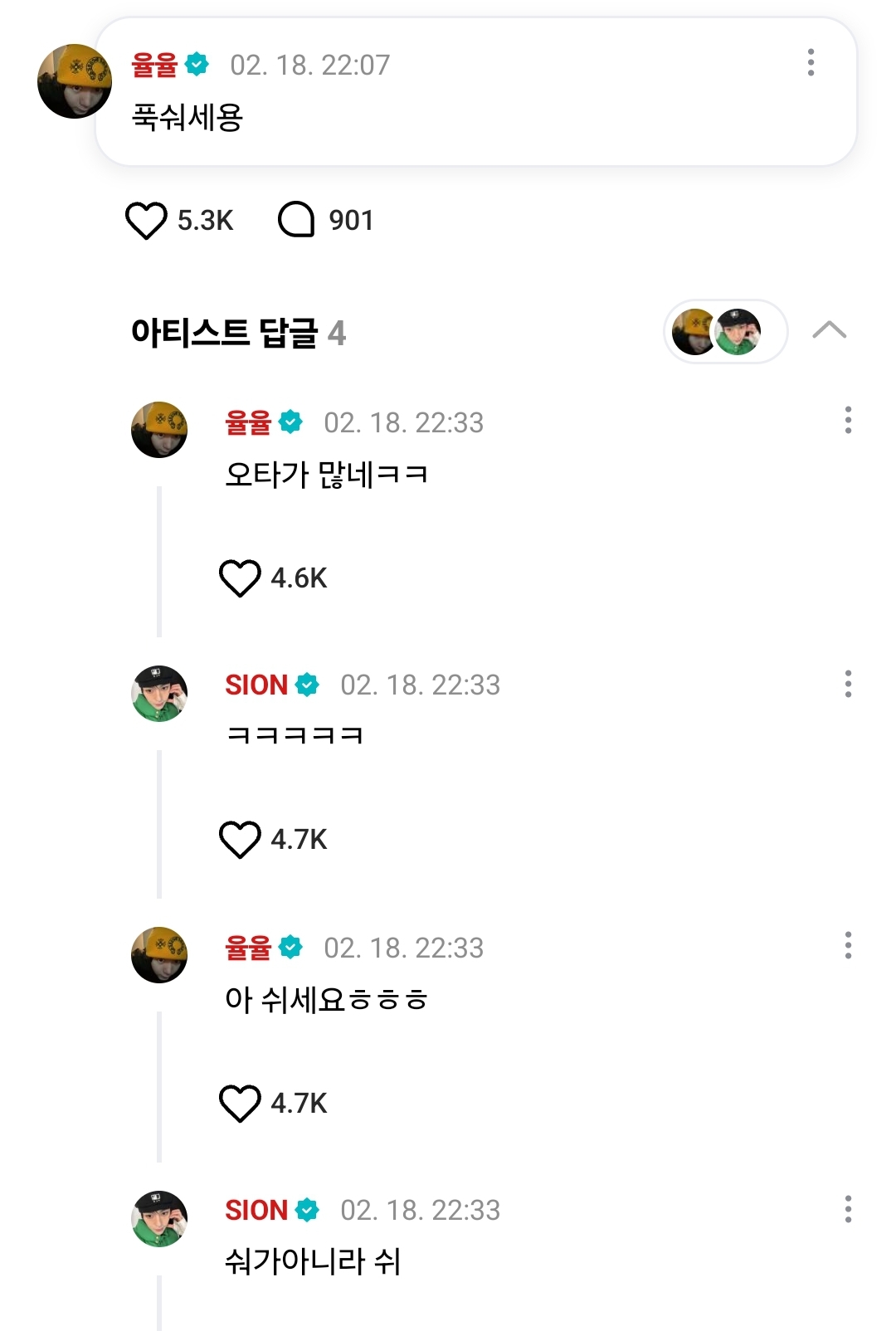Screen dimensions: 896x1331
Task: Tap SION's verified badge on 쉬가아니라 쉬 reply
Action: coord(308,1211)
